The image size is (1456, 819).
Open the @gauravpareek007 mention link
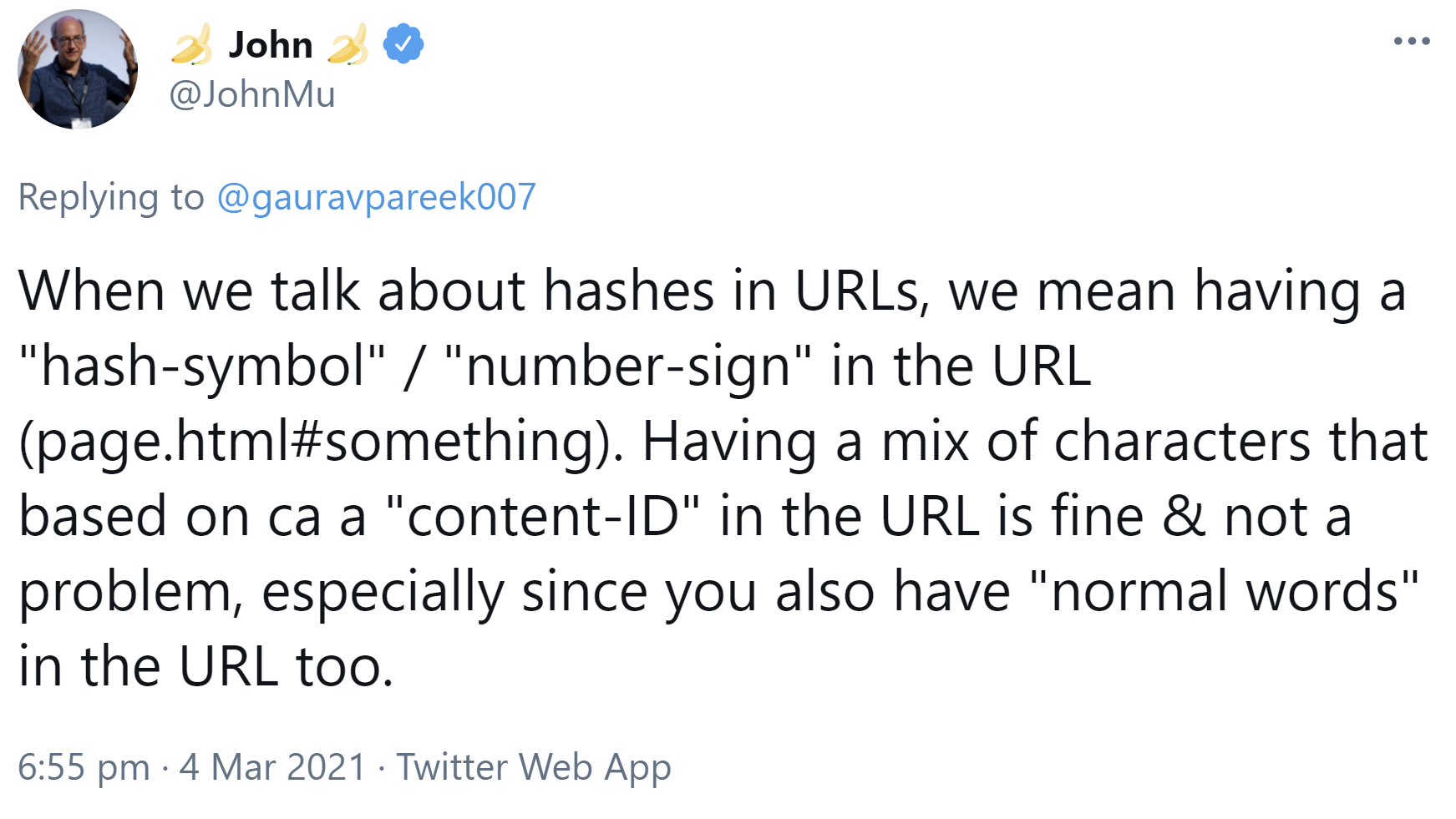point(376,197)
